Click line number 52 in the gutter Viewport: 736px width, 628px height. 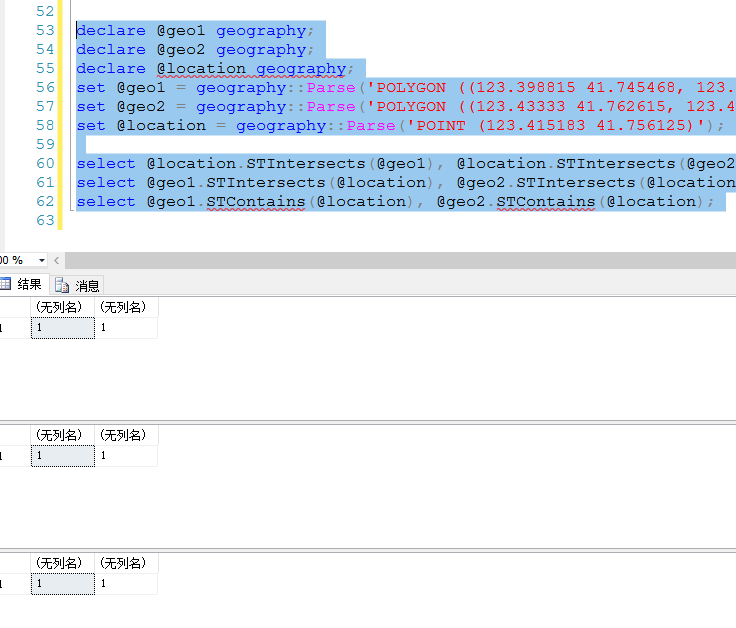click(45, 11)
